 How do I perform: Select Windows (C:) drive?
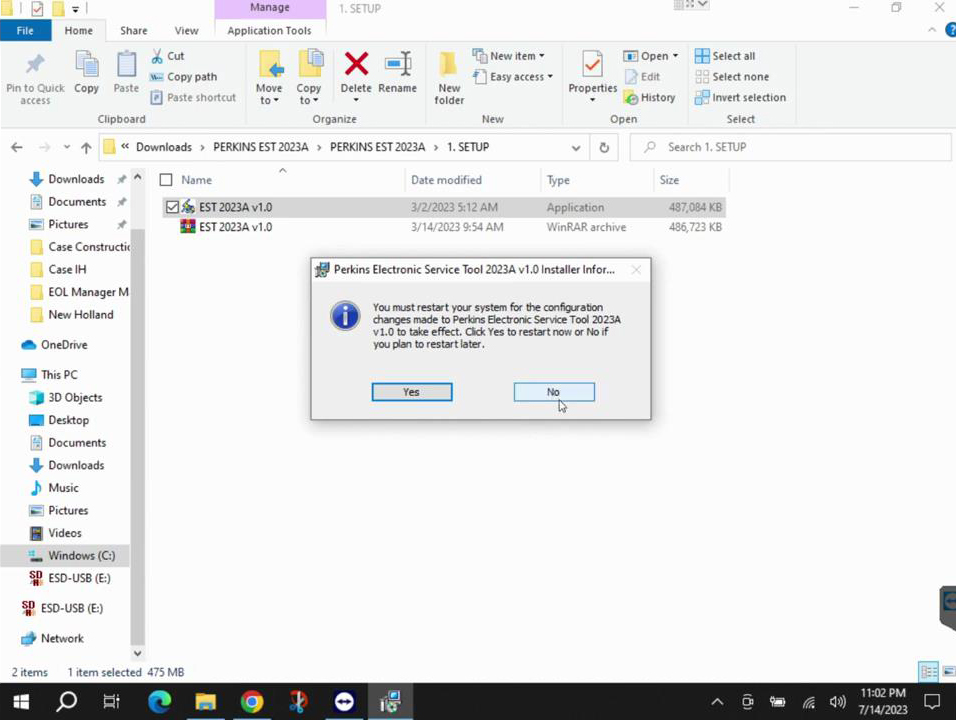pyautogui.click(x=82, y=555)
